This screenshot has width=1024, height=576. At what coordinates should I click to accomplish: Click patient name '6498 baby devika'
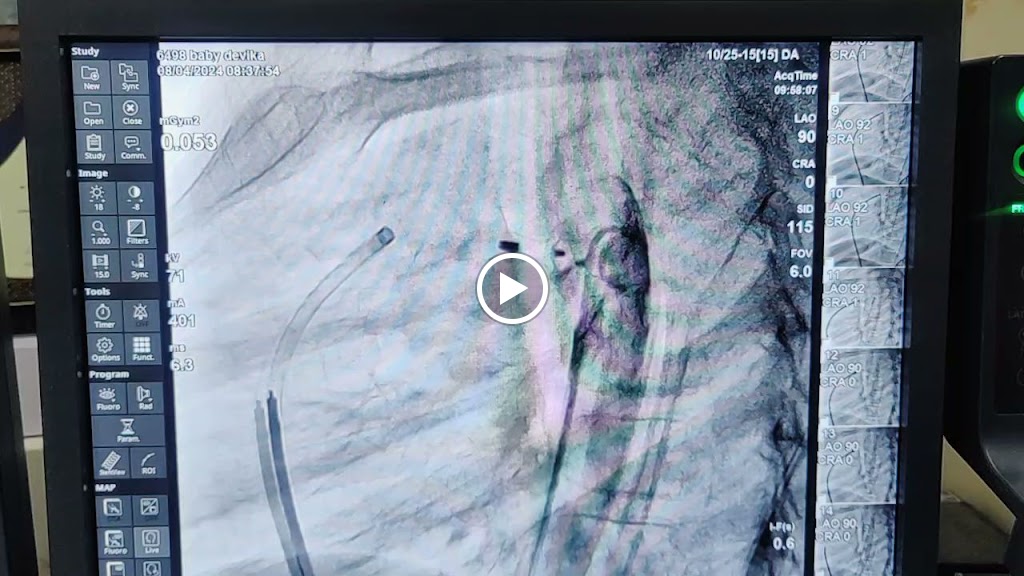tap(210, 56)
